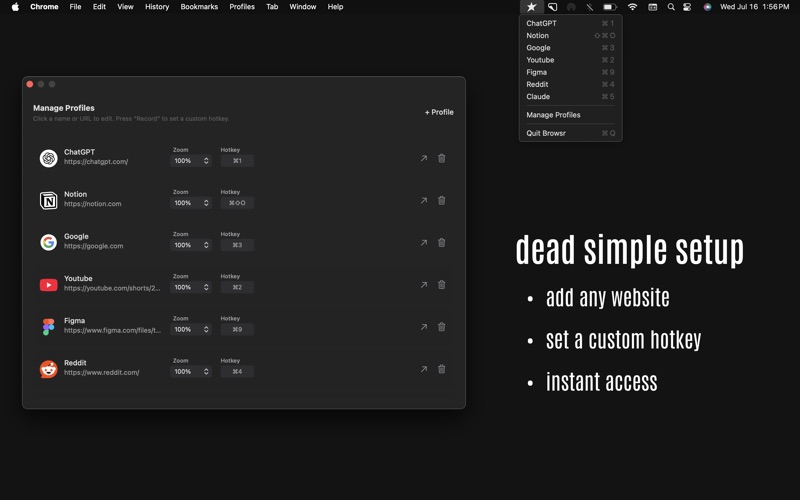Image resolution: width=800 pixels, height=500 pixels.
Task: Open the Reddit profile arrow icon
Action: [x=424, y=369]
